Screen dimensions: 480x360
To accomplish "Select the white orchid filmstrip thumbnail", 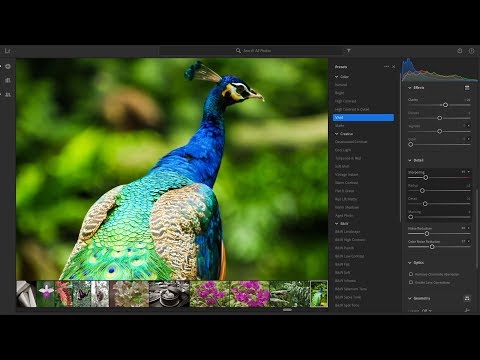I will (45, 294).
